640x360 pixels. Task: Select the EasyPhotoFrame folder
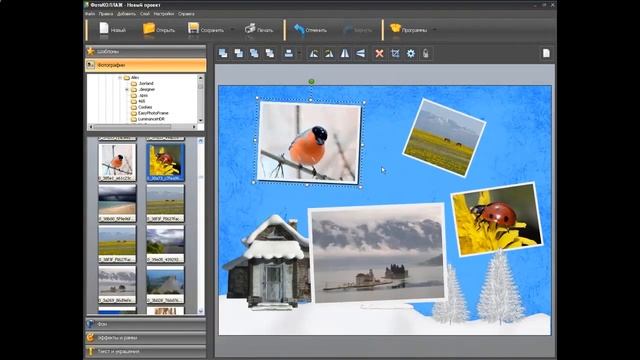coord(153,113)
